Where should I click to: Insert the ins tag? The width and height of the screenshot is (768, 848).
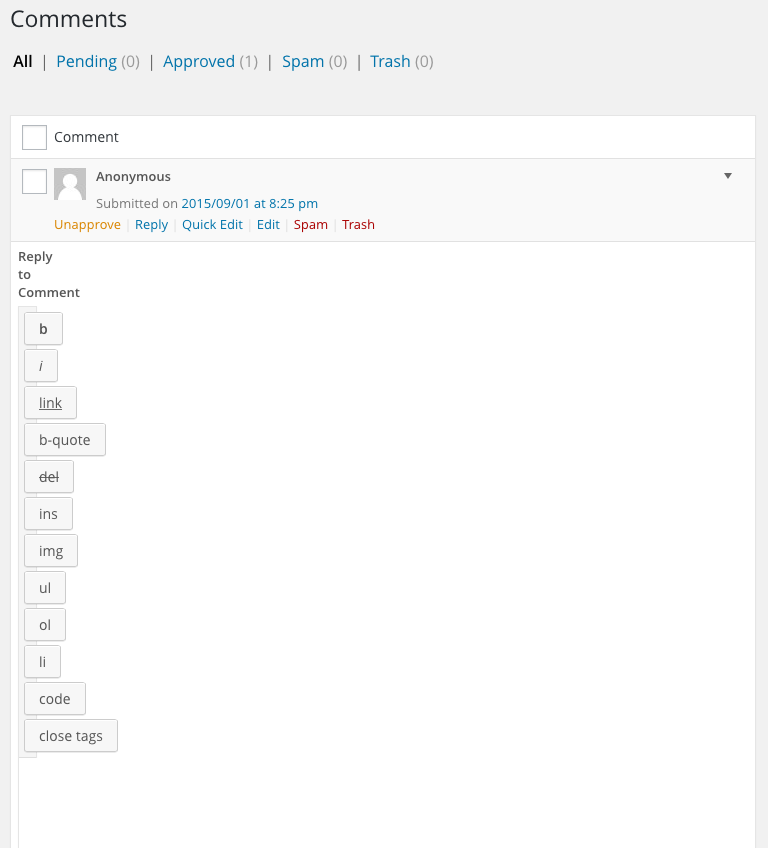point(48,514)
